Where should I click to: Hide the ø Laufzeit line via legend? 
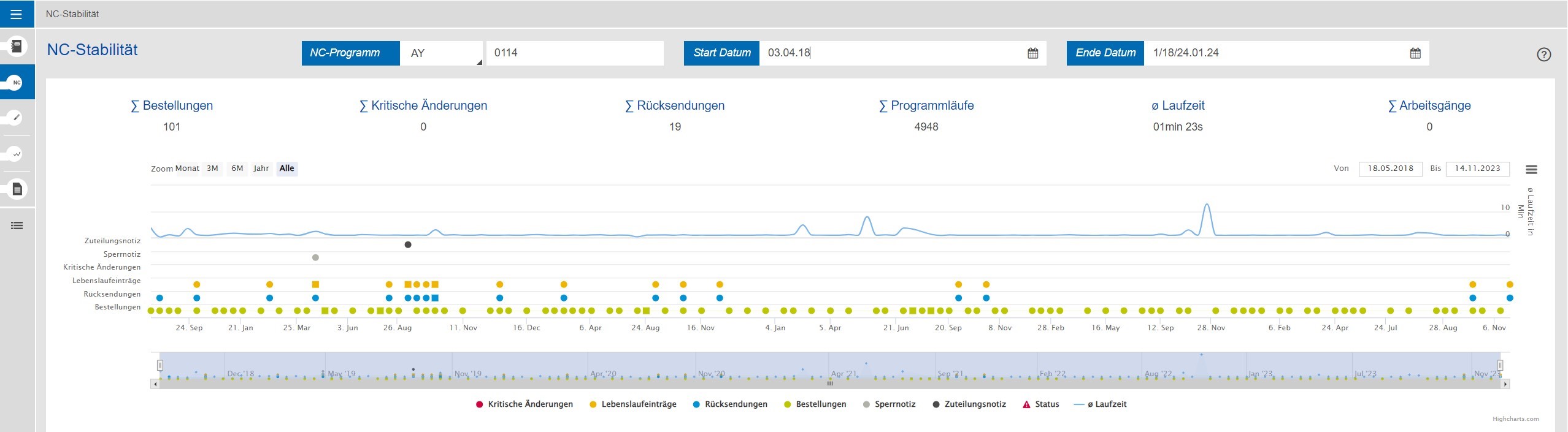tap(1100, 404)
